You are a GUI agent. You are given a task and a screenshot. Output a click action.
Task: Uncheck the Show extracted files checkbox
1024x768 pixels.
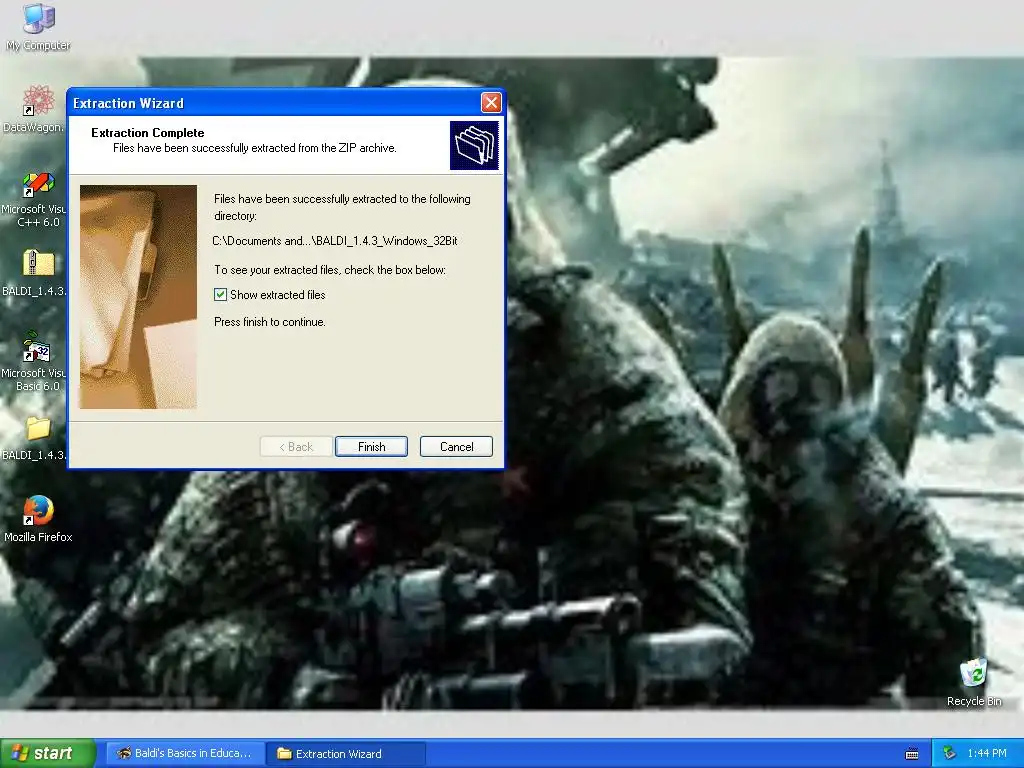pos(221,295)
